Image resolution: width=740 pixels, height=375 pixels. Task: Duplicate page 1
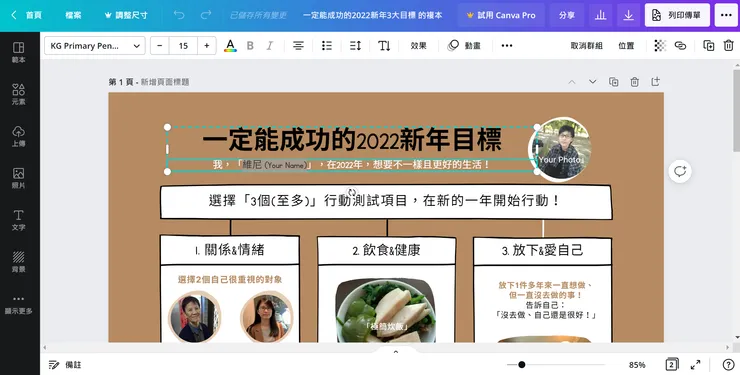tap(614, 82)
